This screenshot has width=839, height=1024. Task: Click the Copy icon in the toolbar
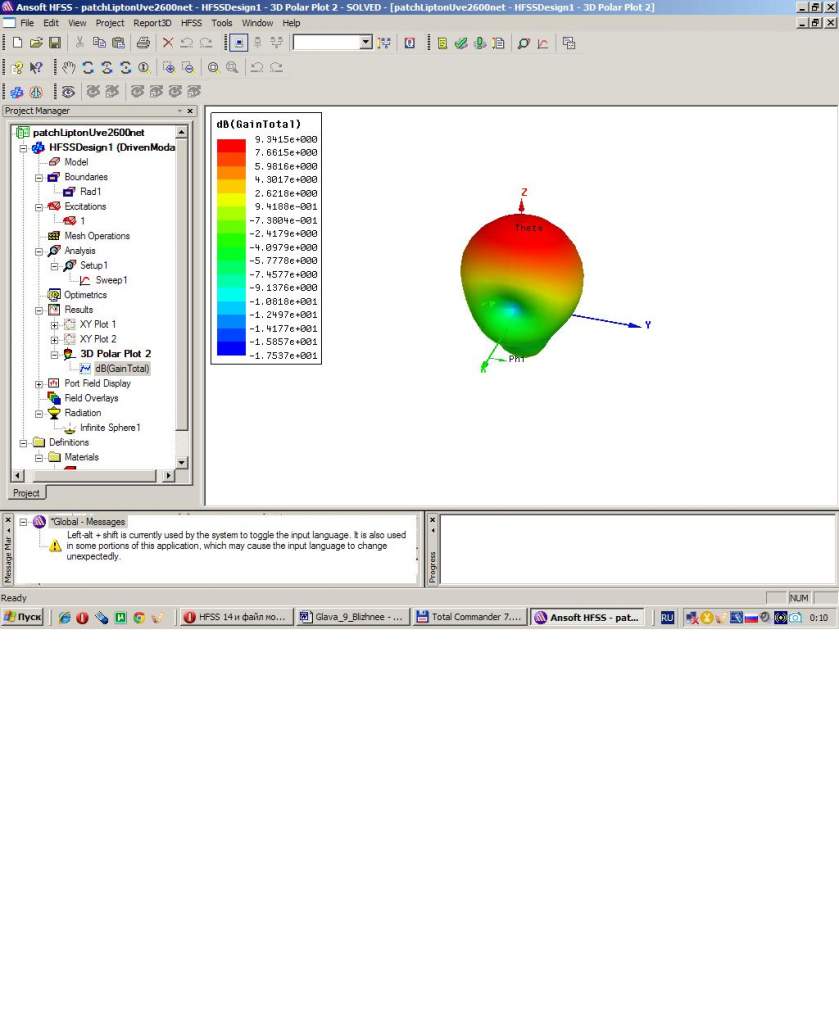pos(99,43)
